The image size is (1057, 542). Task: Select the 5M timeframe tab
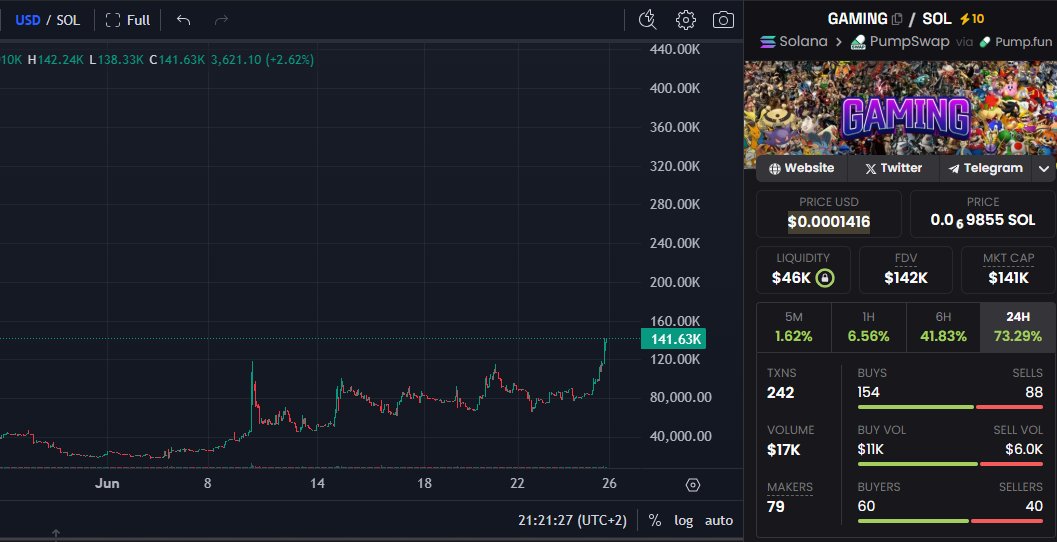793,327
